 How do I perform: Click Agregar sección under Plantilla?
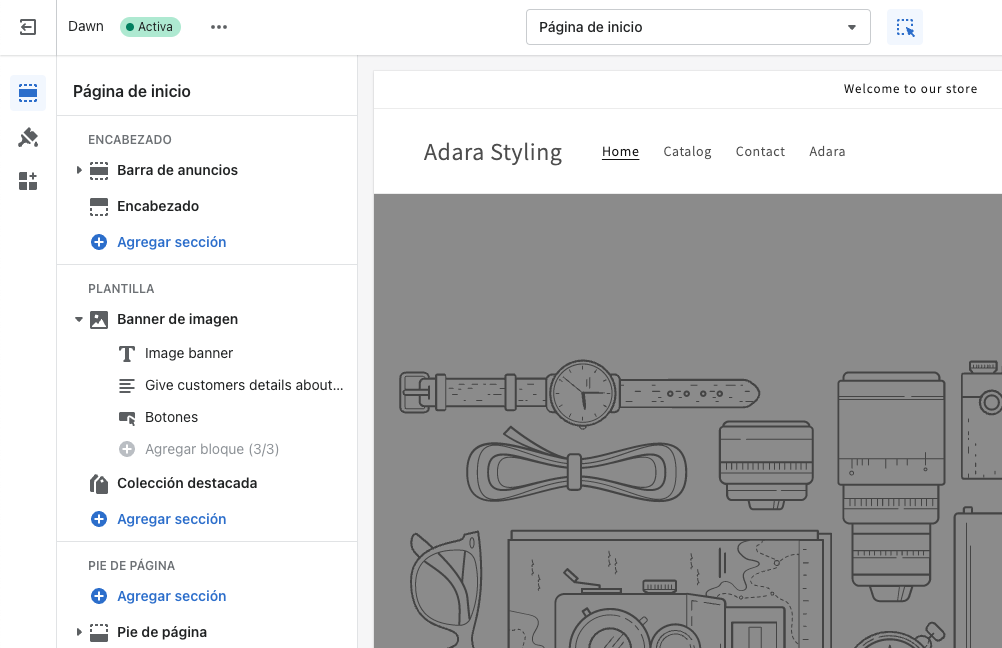171,519
